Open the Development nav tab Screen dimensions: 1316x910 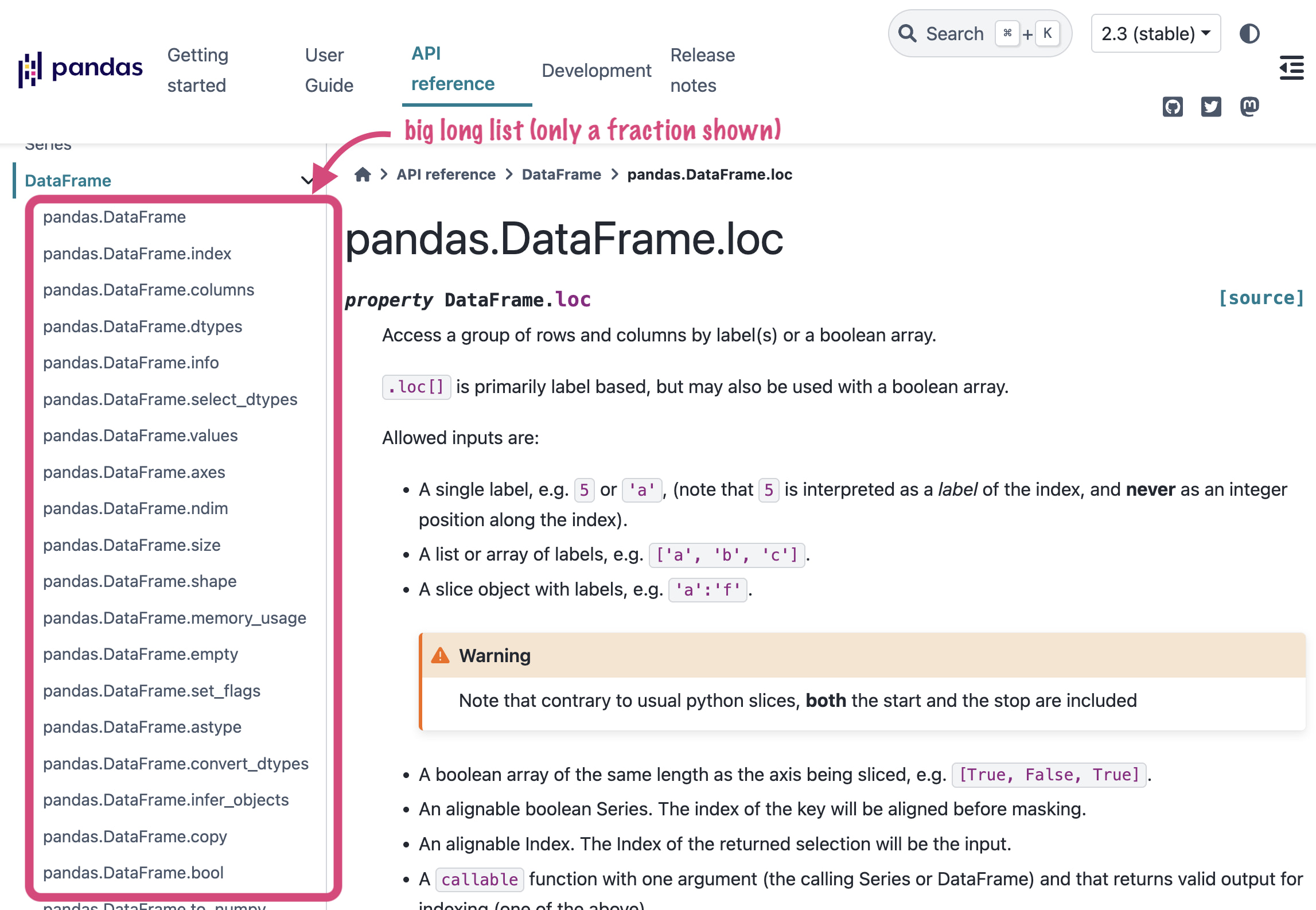[x=596, y=70]
